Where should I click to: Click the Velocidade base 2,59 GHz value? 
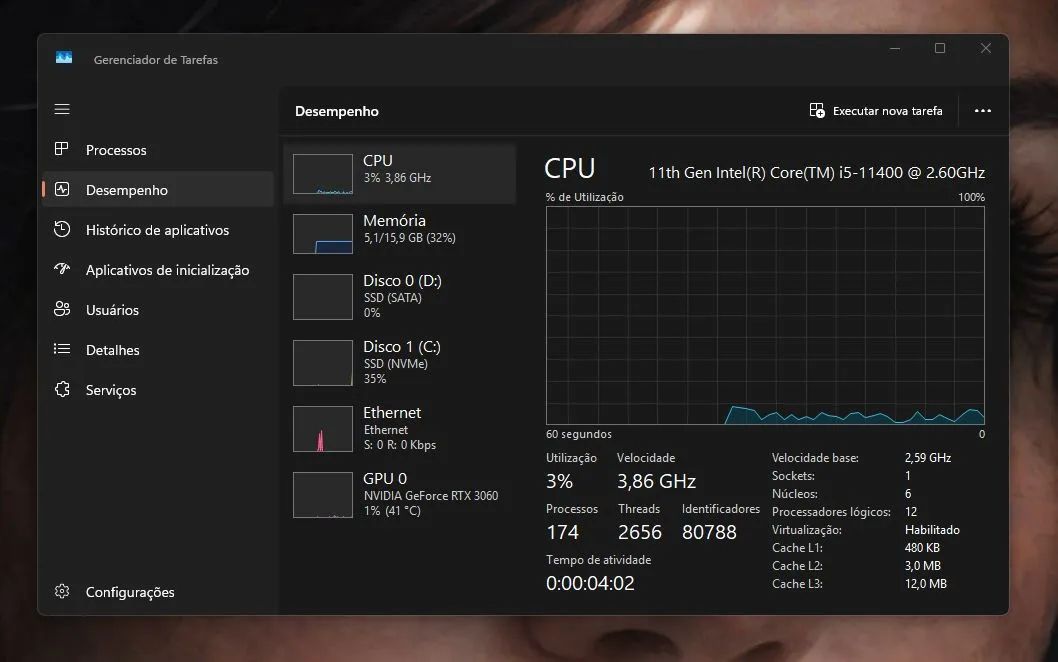point(928,458)
